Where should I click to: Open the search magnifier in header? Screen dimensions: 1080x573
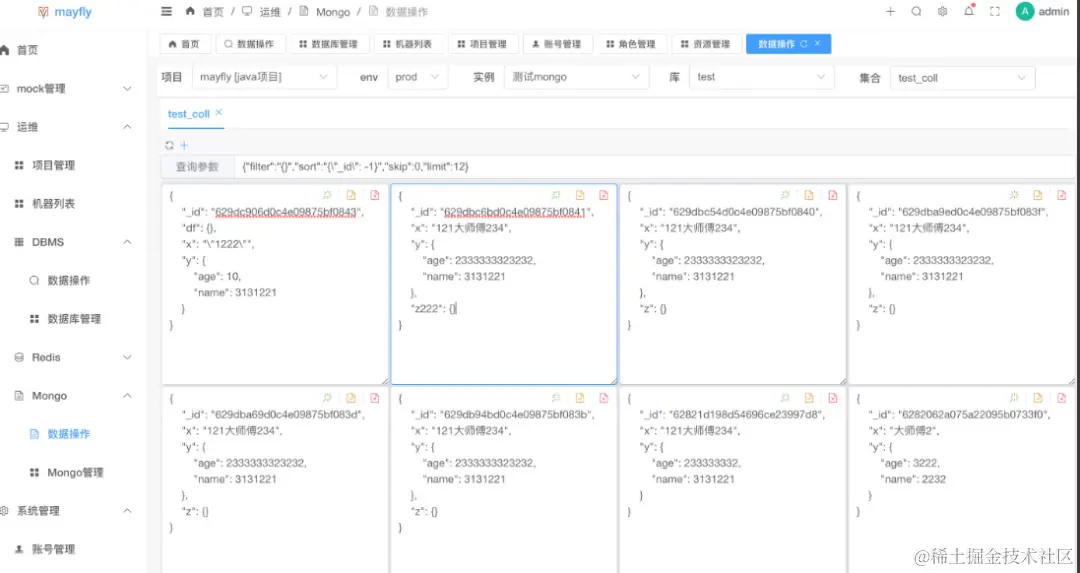[x=916, y=12]
